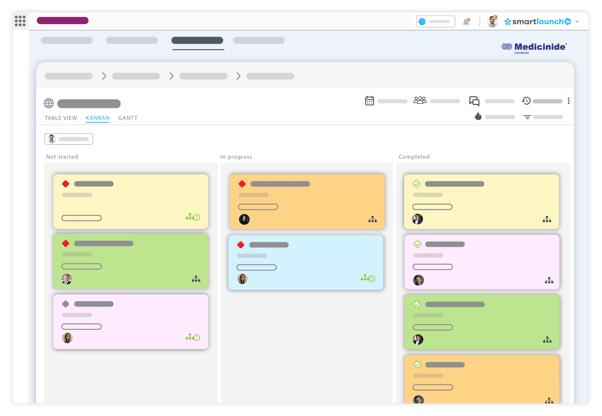This screenshot has height=416, width=602.
Task: Open hierarchy icon on yellow Completed card
Action: tap(547, 220)
